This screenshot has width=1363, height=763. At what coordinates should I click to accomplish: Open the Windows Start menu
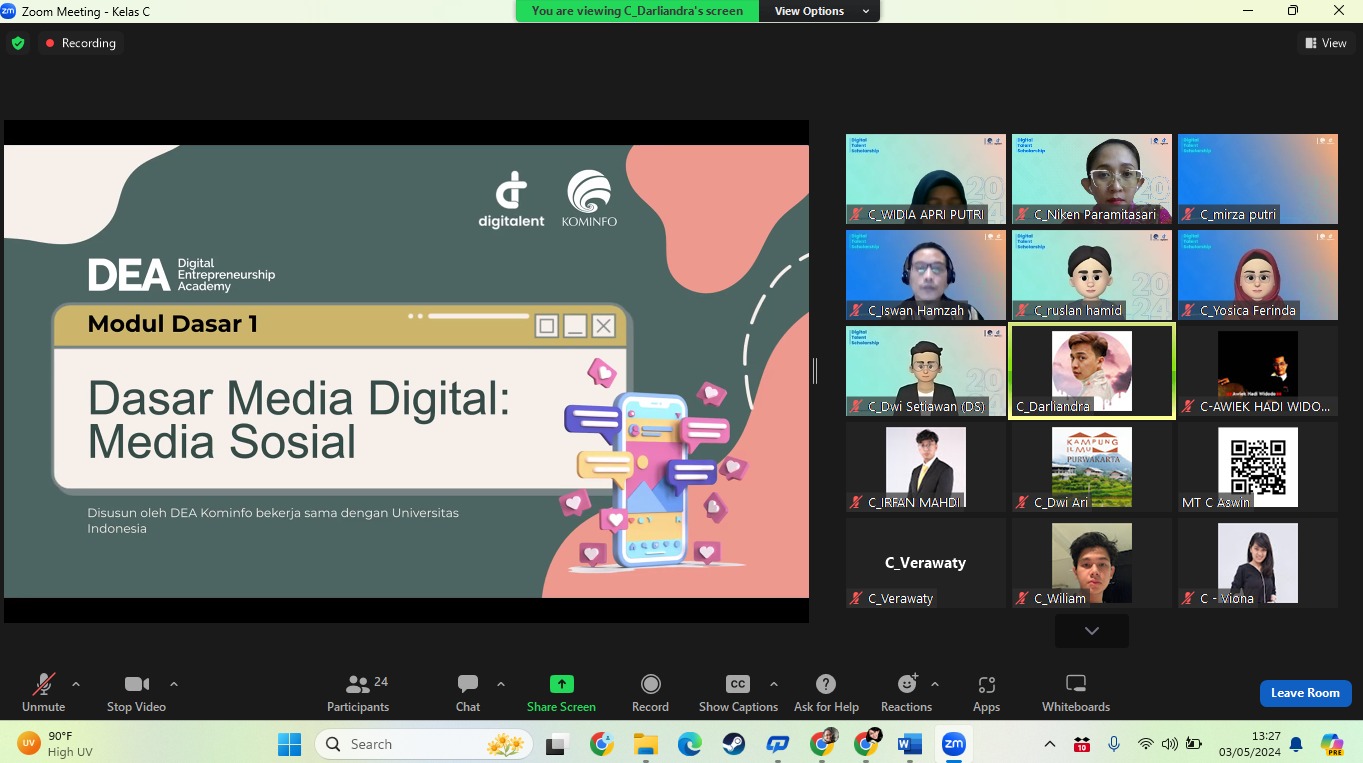[289, 744]
